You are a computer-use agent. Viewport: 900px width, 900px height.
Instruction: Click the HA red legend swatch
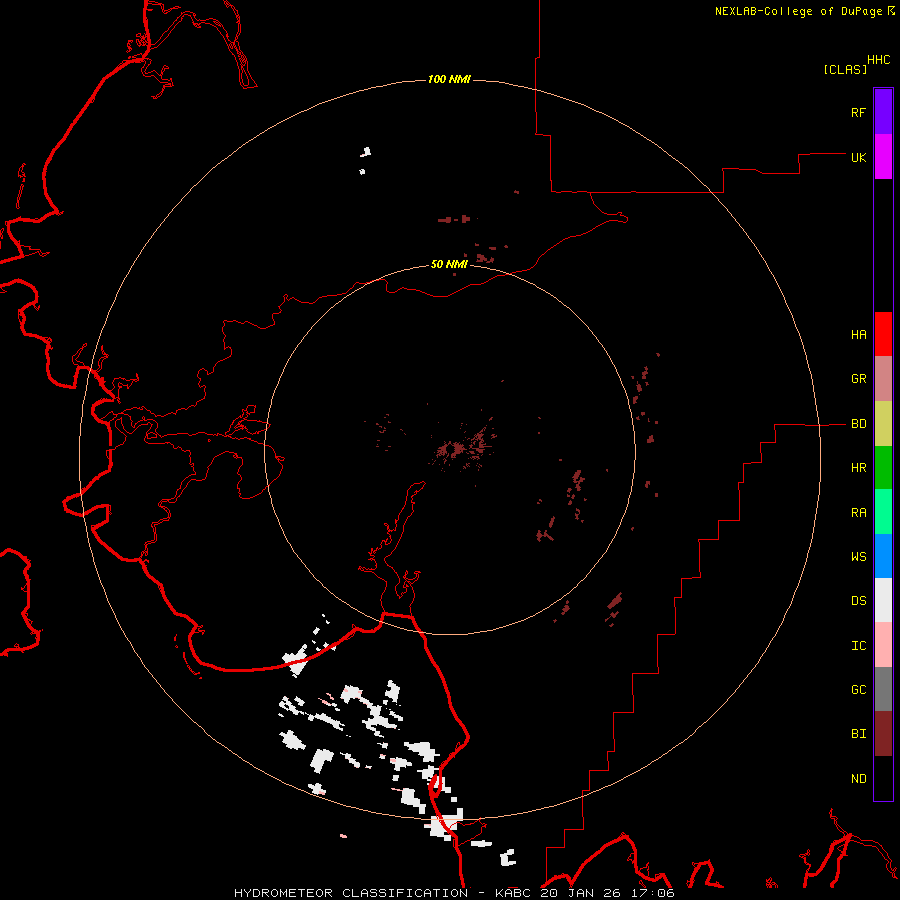pyautogui.click(x=883, y=334)
